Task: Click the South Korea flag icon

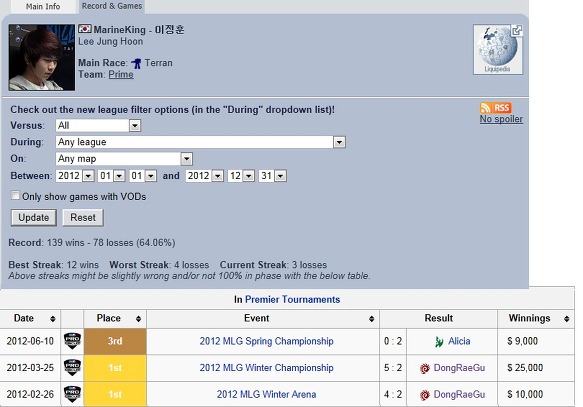Action: click(x=85, y=29)
